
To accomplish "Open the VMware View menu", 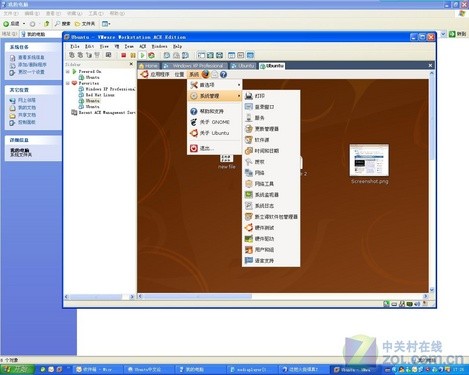I will 104,46.
